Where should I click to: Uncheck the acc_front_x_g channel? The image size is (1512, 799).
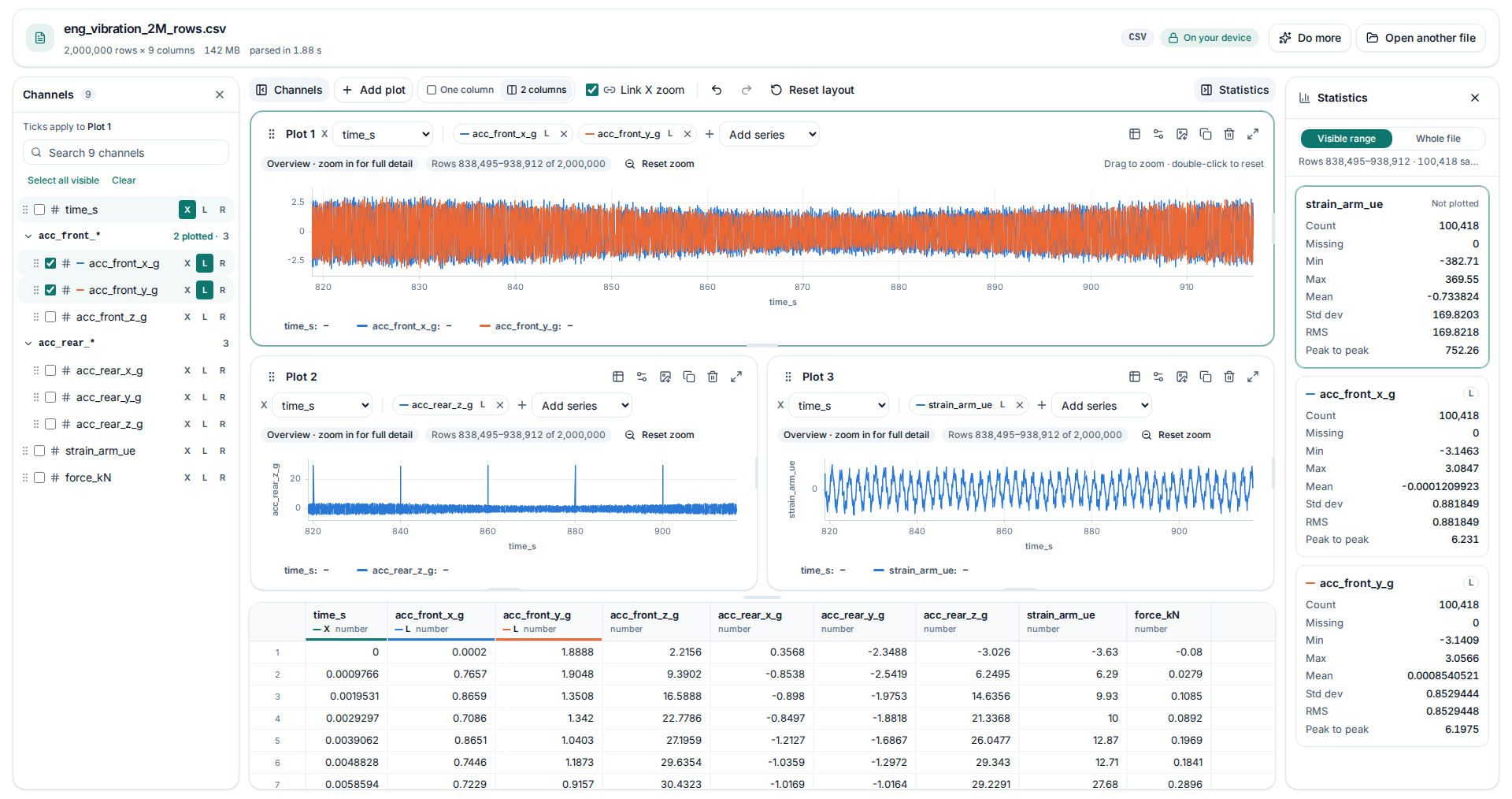click(x=50, y=263)
